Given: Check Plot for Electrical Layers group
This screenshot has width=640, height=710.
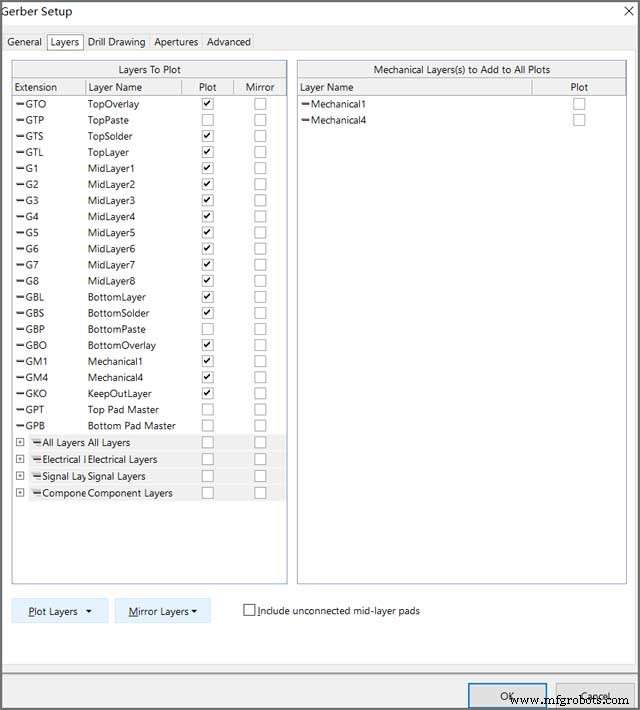Looking at the screenshot, I should [207, 459].
